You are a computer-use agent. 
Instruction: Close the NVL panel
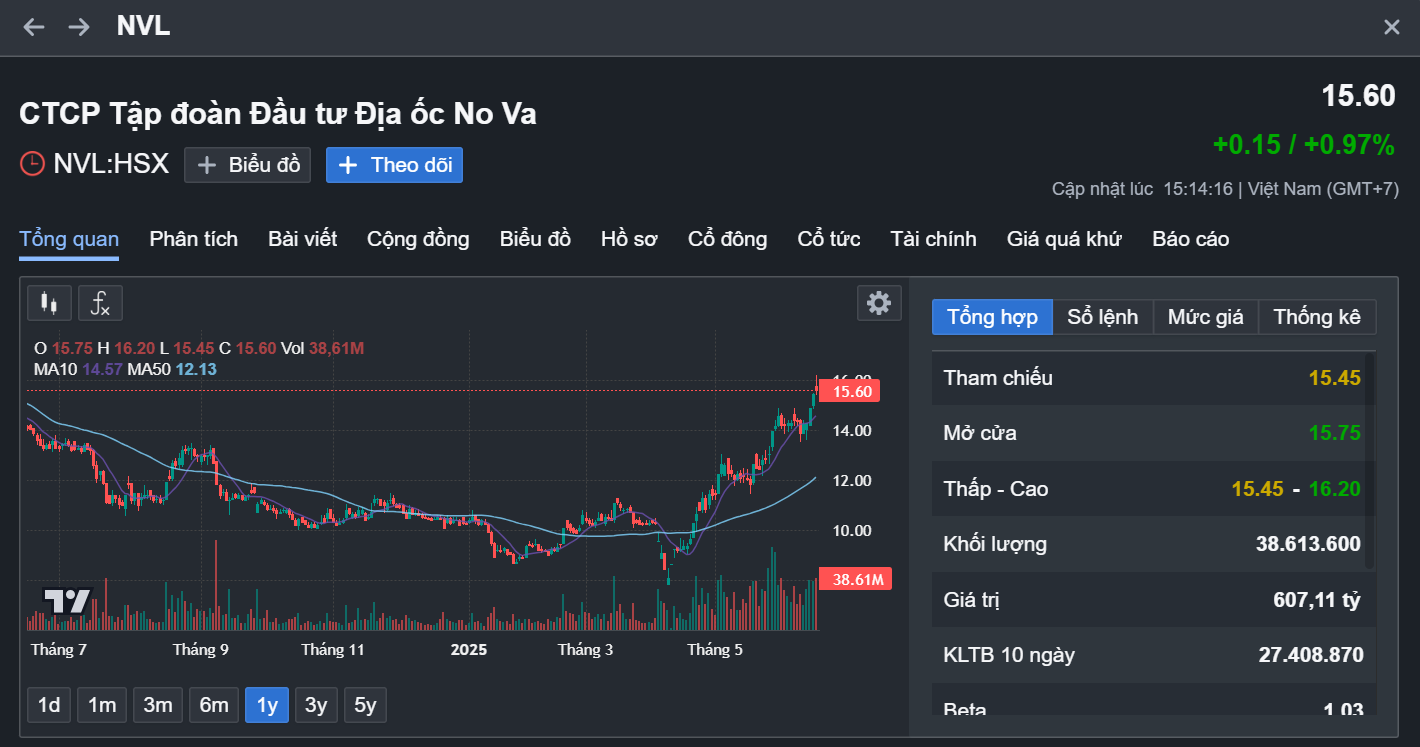point(1391,27)
